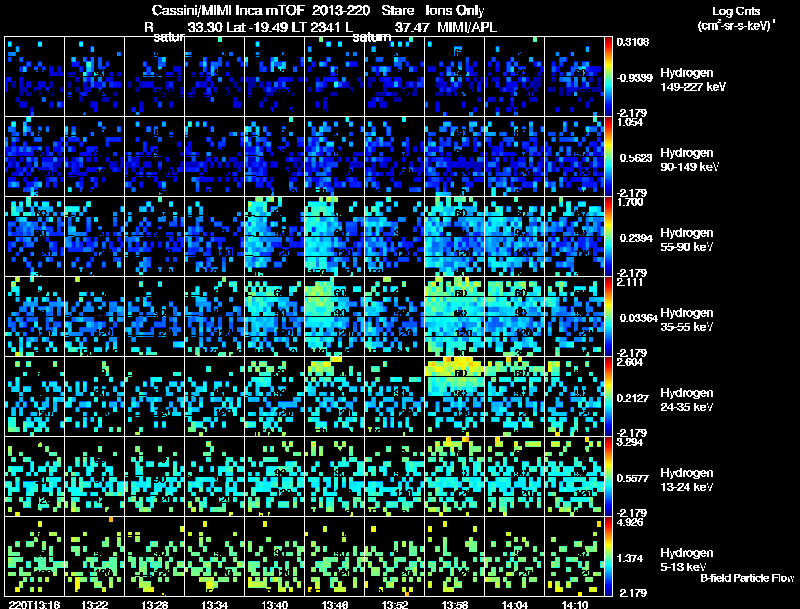Click the '2.604' color scale value
Image resolution: width=800 pixels, height=609 pixels.
click(x=630, y=362)
